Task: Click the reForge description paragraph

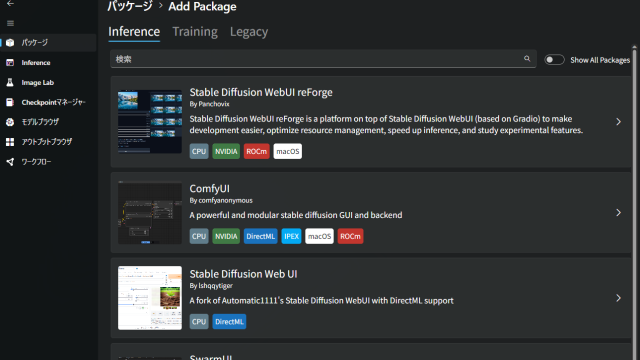Action: pos(386,124)
